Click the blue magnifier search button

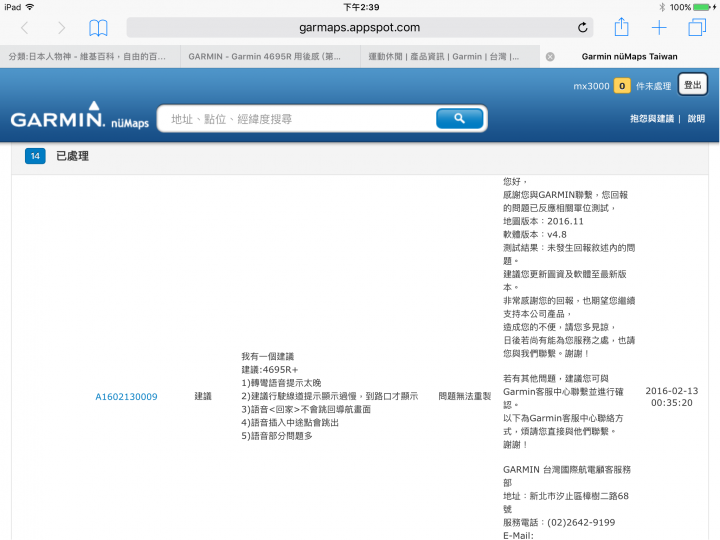pyautogui.click(x=459, y=118)
